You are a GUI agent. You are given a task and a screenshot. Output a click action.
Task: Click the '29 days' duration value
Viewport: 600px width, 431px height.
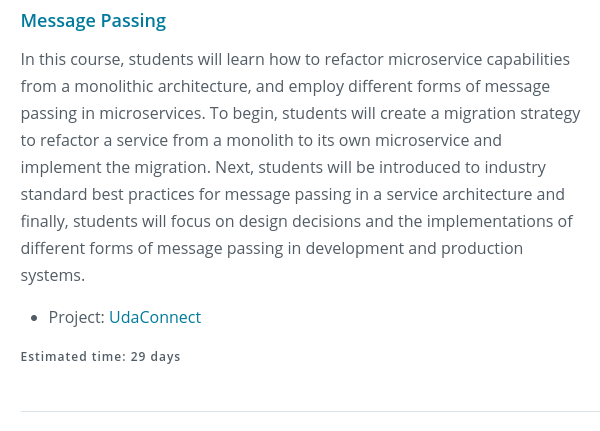[155, 357]
